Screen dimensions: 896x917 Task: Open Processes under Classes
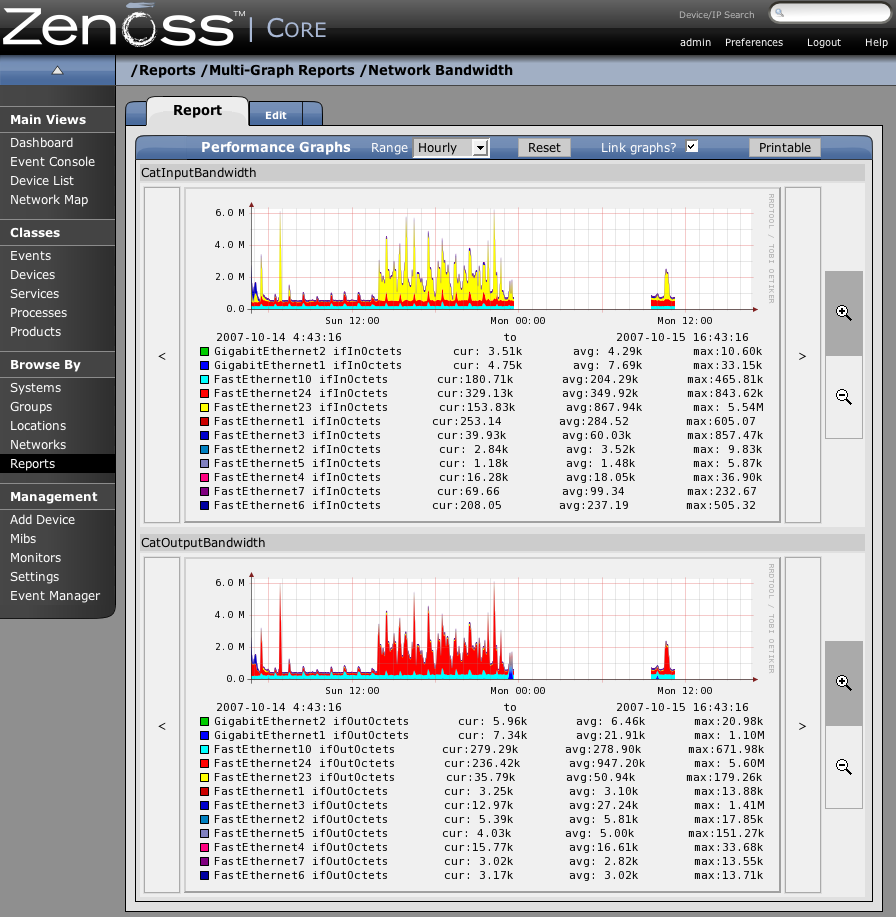click(38, 312)
